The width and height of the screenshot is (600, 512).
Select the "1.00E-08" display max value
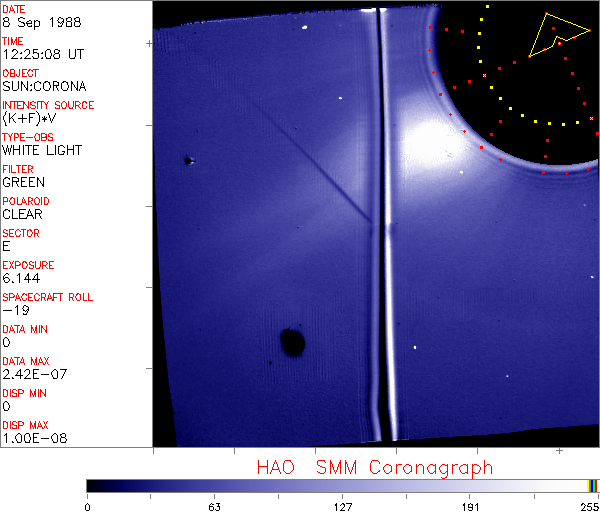point(35,439)
